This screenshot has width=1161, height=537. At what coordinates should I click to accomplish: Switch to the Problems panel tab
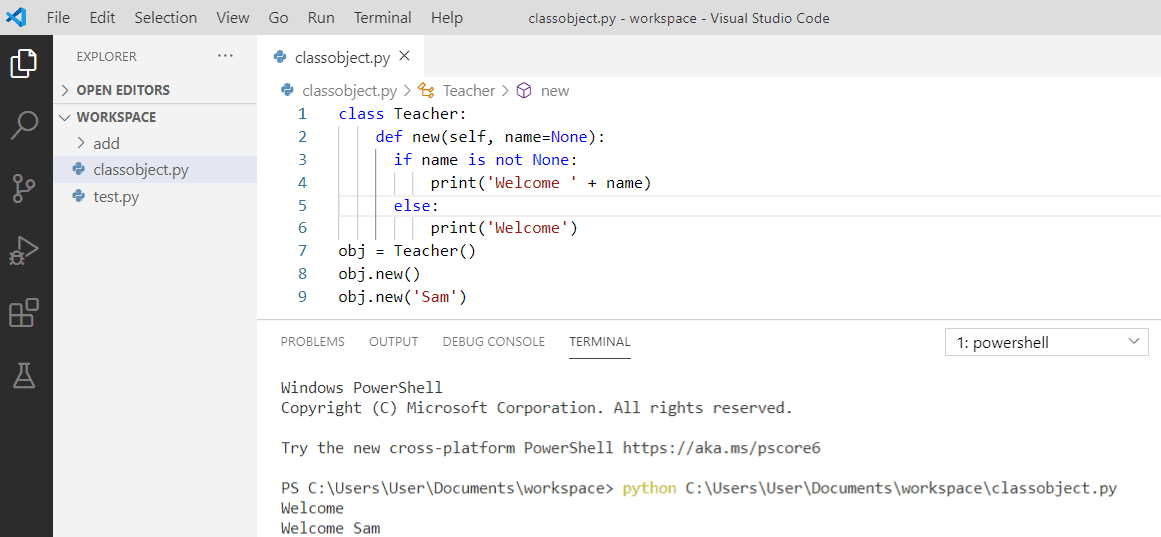click(312, 341)
